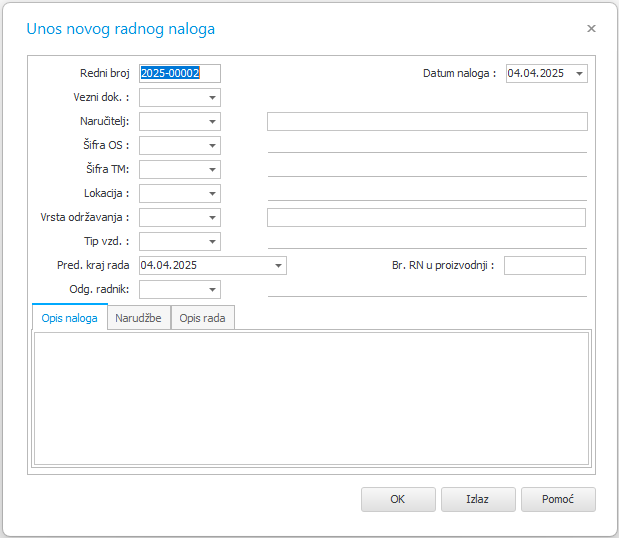Switch to the Narudžbe tab
619x538 pixels.
click(139, 318)
